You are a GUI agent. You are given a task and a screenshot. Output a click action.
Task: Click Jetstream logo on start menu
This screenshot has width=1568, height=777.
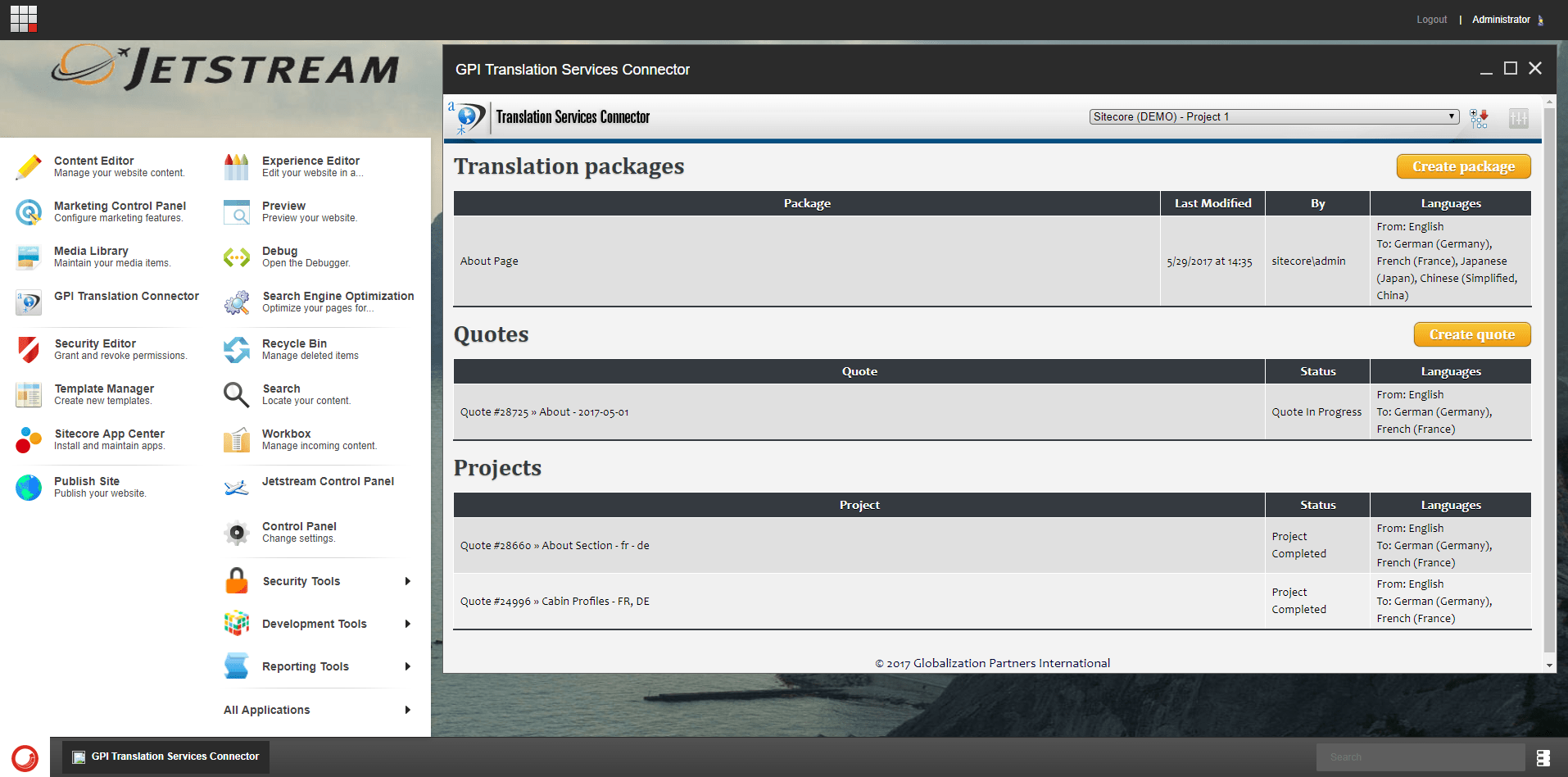click(x=226, y=67)
